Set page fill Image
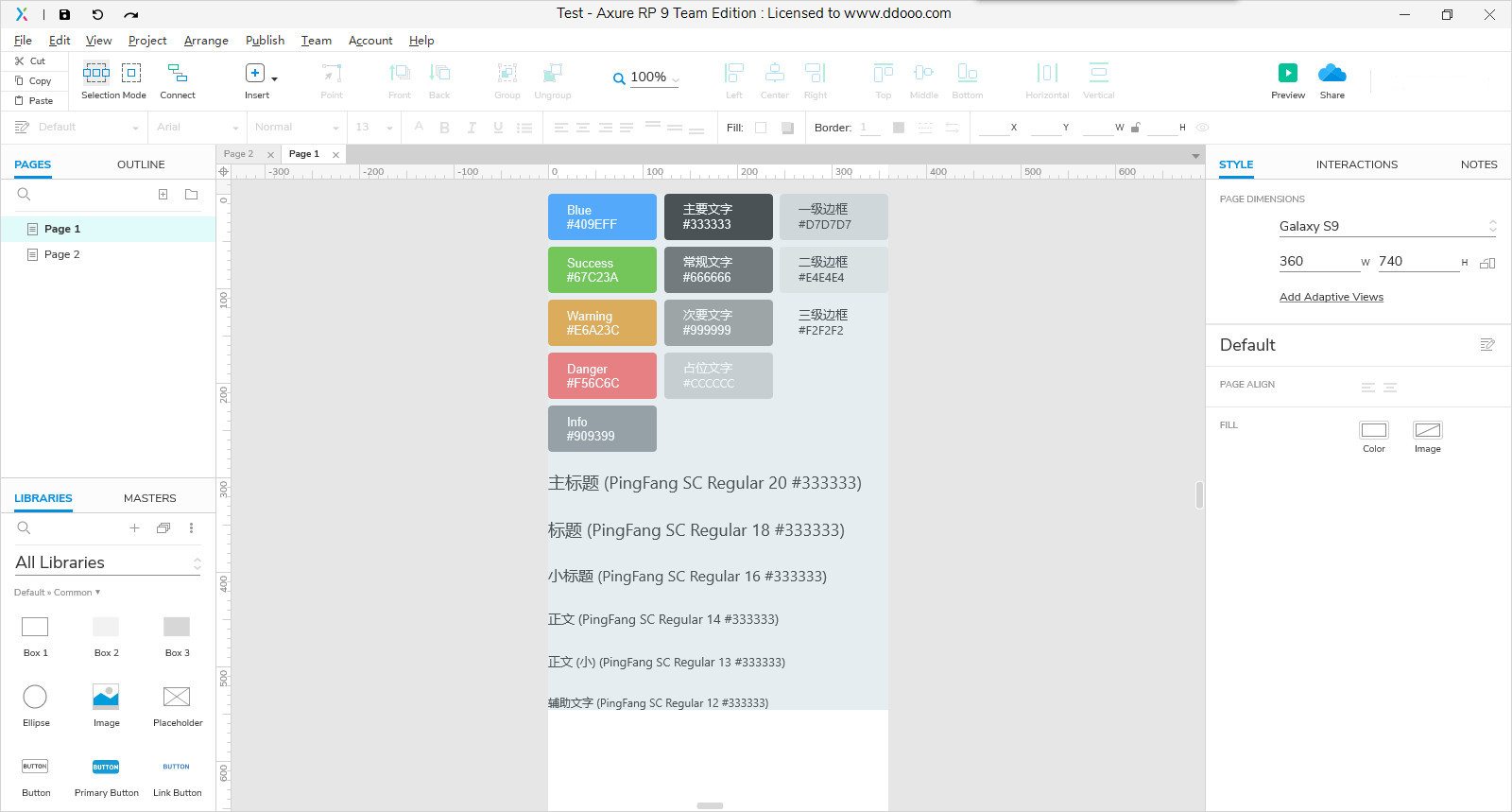Screen dimensions: 1512x812 coord(1428,436)
